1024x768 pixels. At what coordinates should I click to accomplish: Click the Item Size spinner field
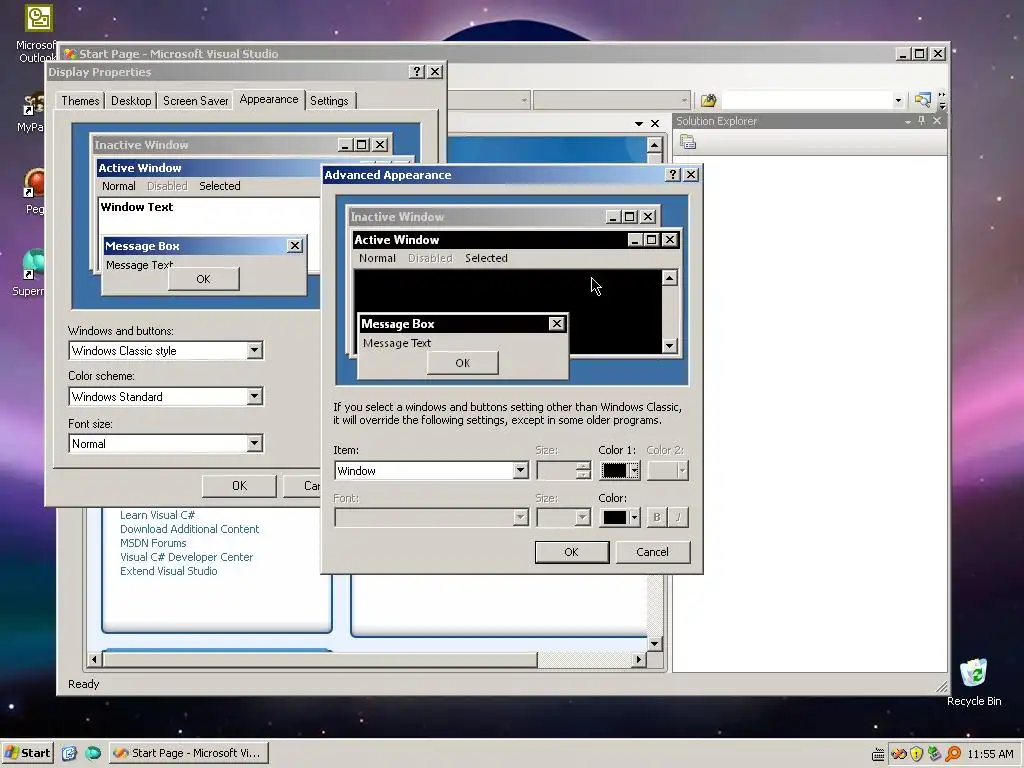coord(563,470)
